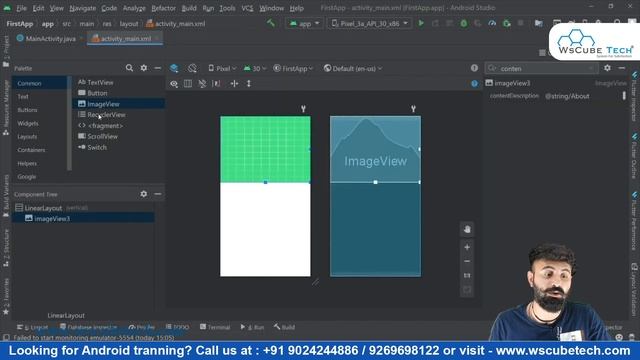Open the FirstApp theme dropdown

click(x=293, y=69)
